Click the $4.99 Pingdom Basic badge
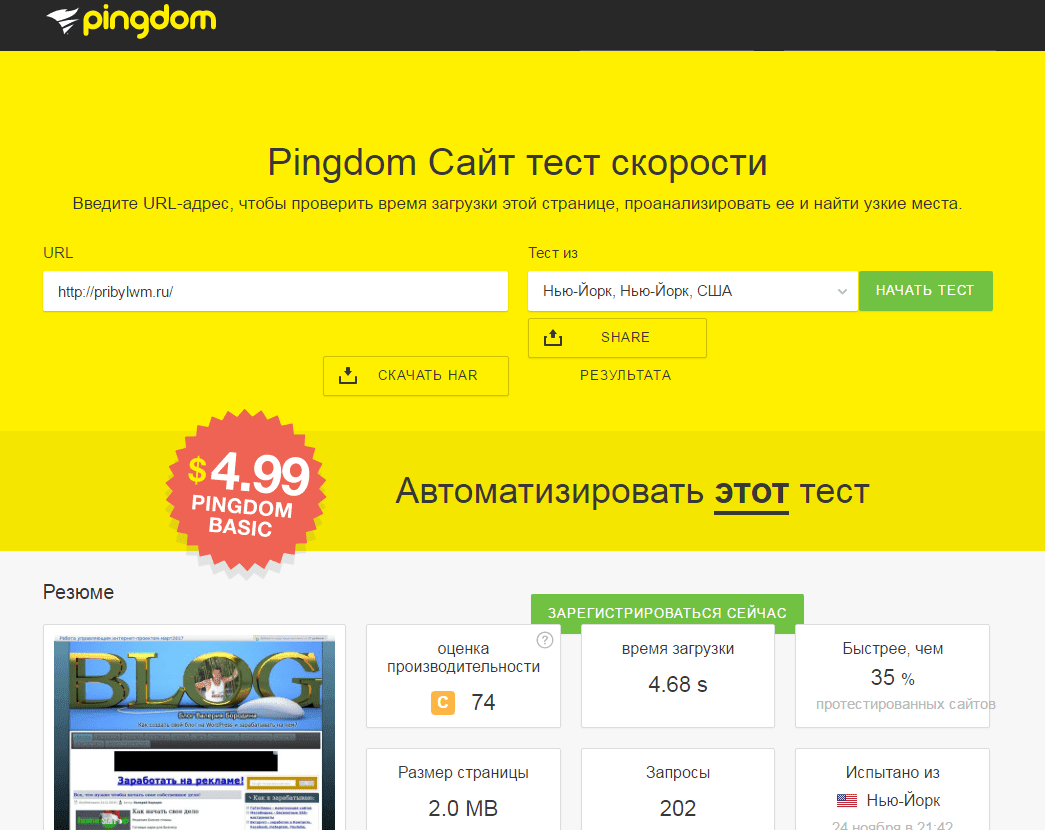Image resolution: width=1045 pixels, height=830 pixels. (246, 491)
